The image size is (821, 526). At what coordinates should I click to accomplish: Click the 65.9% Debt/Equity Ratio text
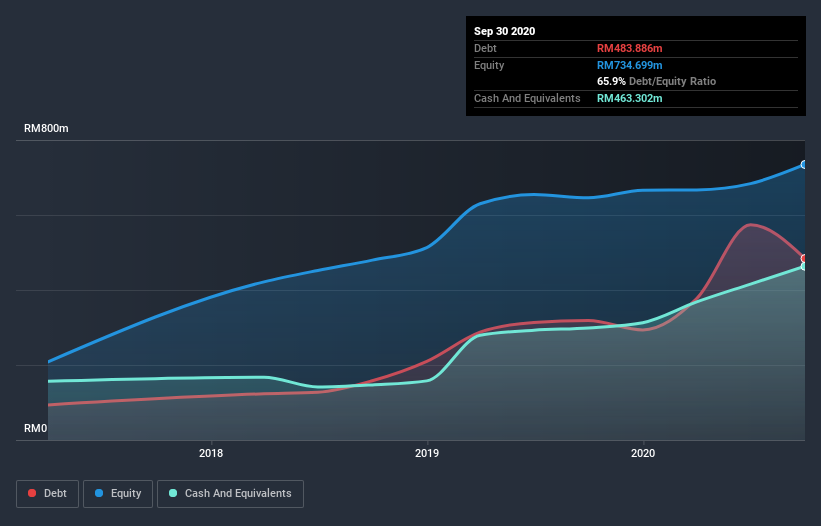click(656, 81)
